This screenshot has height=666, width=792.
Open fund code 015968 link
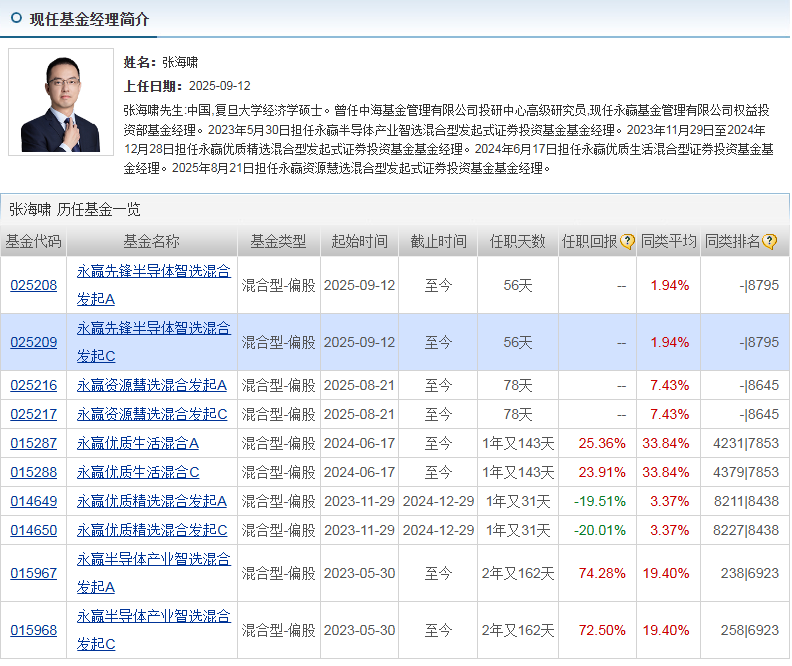34,630
